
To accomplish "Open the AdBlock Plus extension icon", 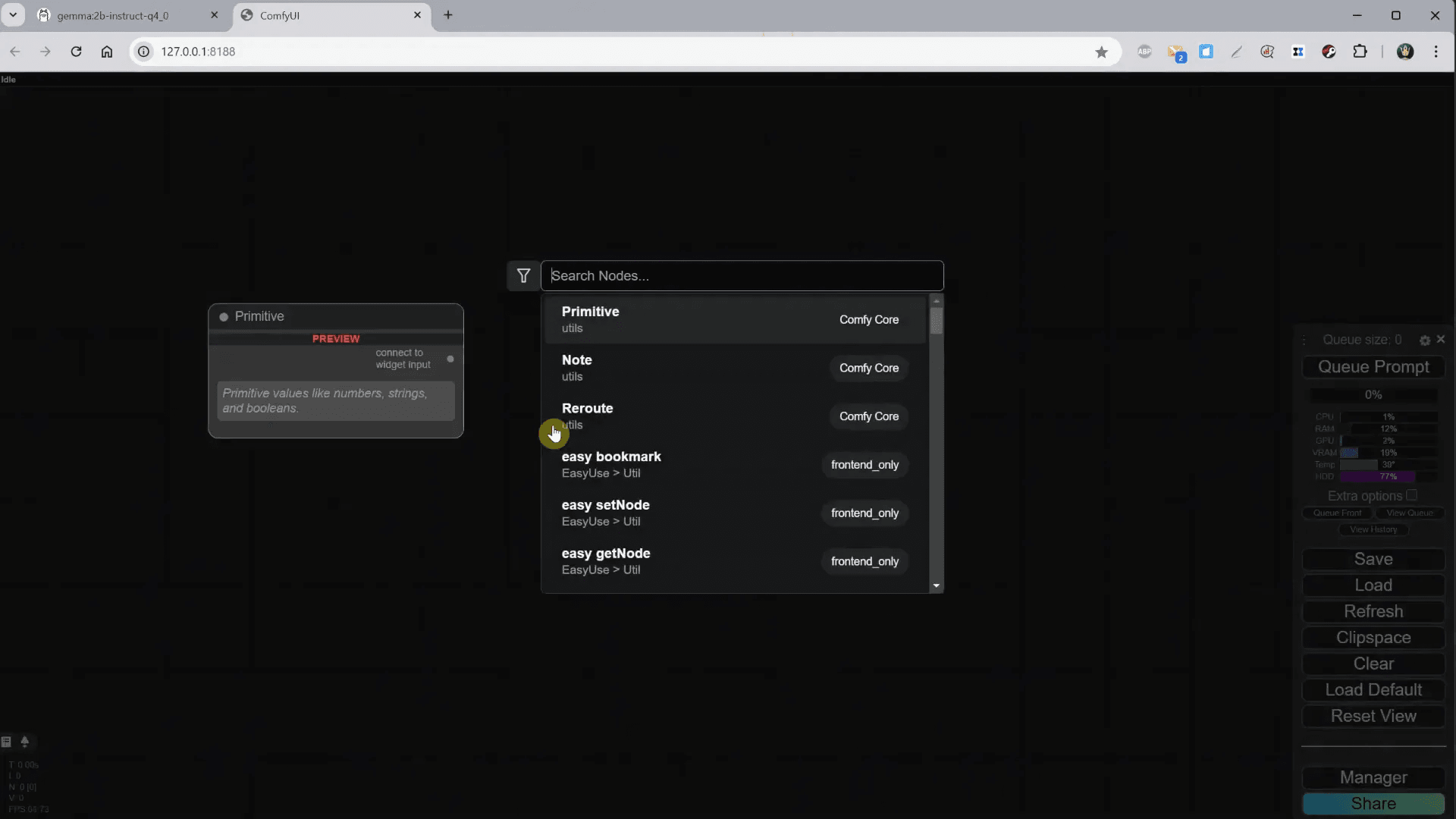I will coord(1145,52).
